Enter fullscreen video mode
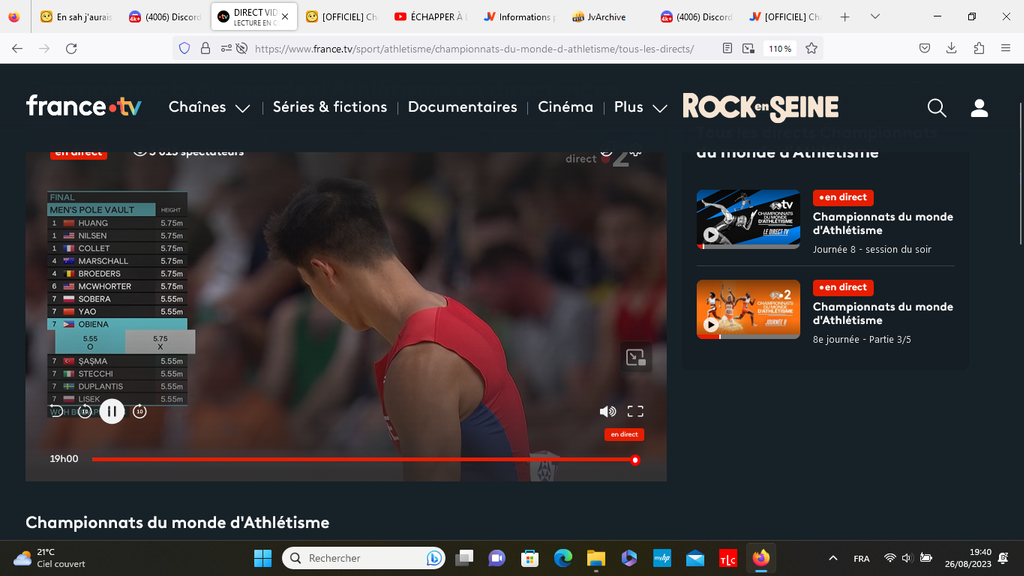Image resolution: width=1024 pixels, height=576 pixels. (x=635, y=411)
